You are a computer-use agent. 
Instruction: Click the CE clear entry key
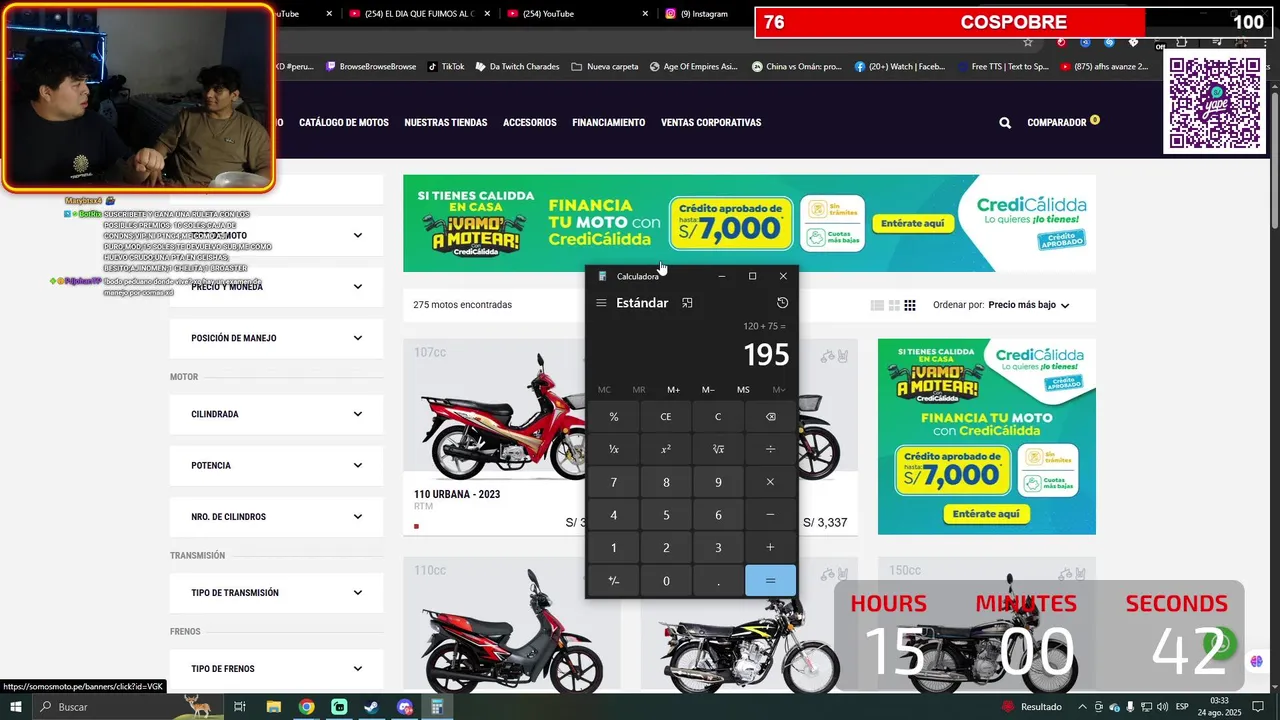(666, 417)
